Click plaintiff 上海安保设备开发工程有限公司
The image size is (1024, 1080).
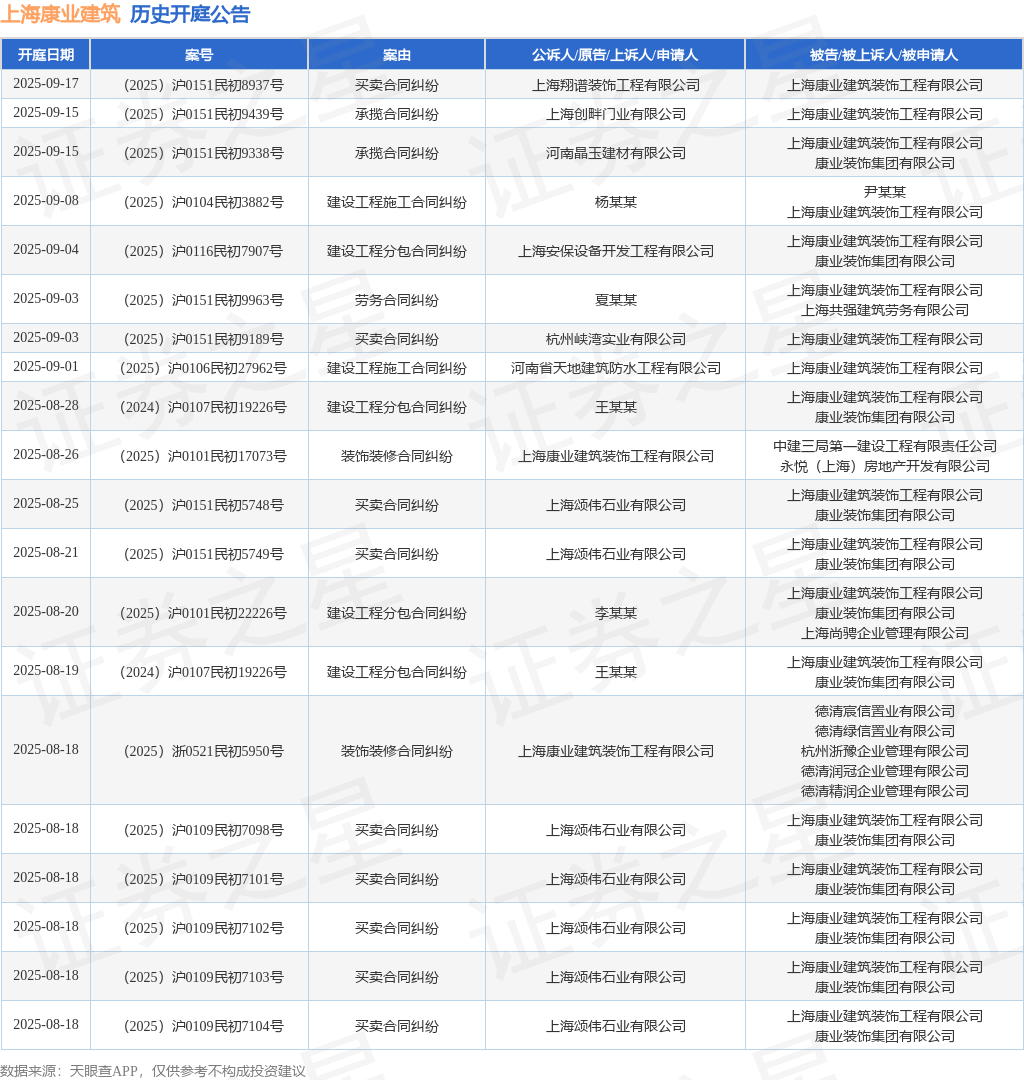pos(616,251)
